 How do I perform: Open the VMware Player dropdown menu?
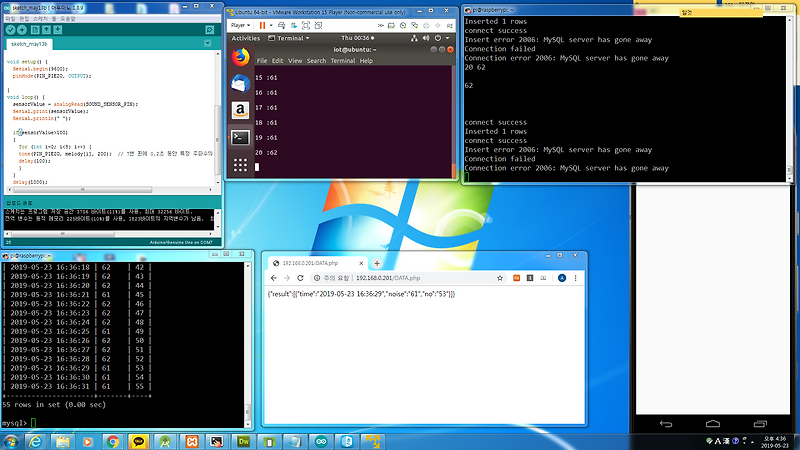click(240, 25)
